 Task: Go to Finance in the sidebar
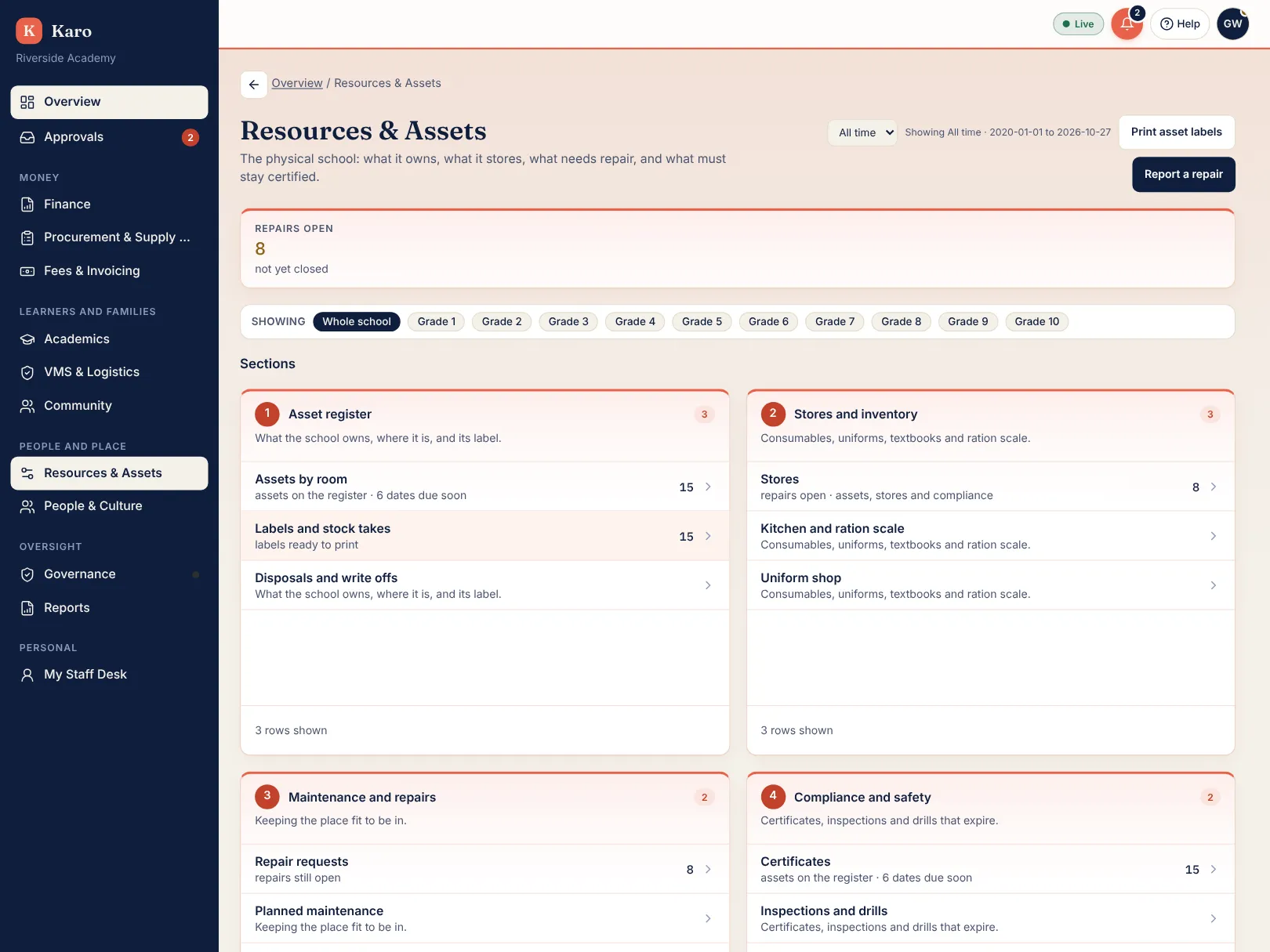[109, 205]
